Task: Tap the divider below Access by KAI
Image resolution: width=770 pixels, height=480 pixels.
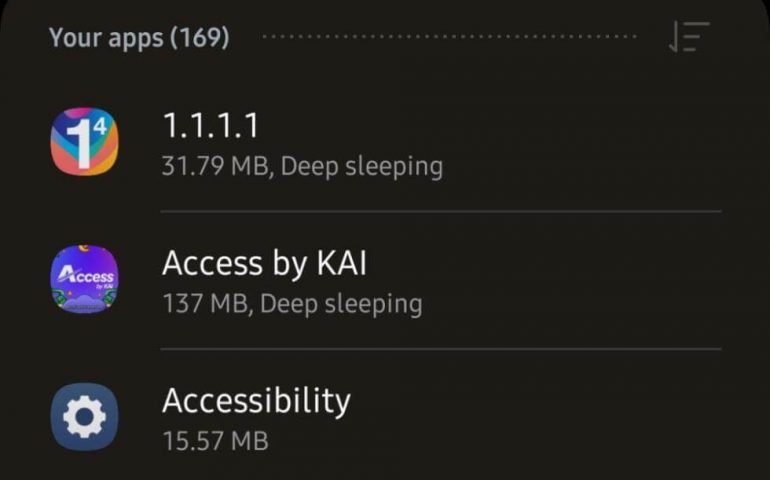Action: [441, 349]
